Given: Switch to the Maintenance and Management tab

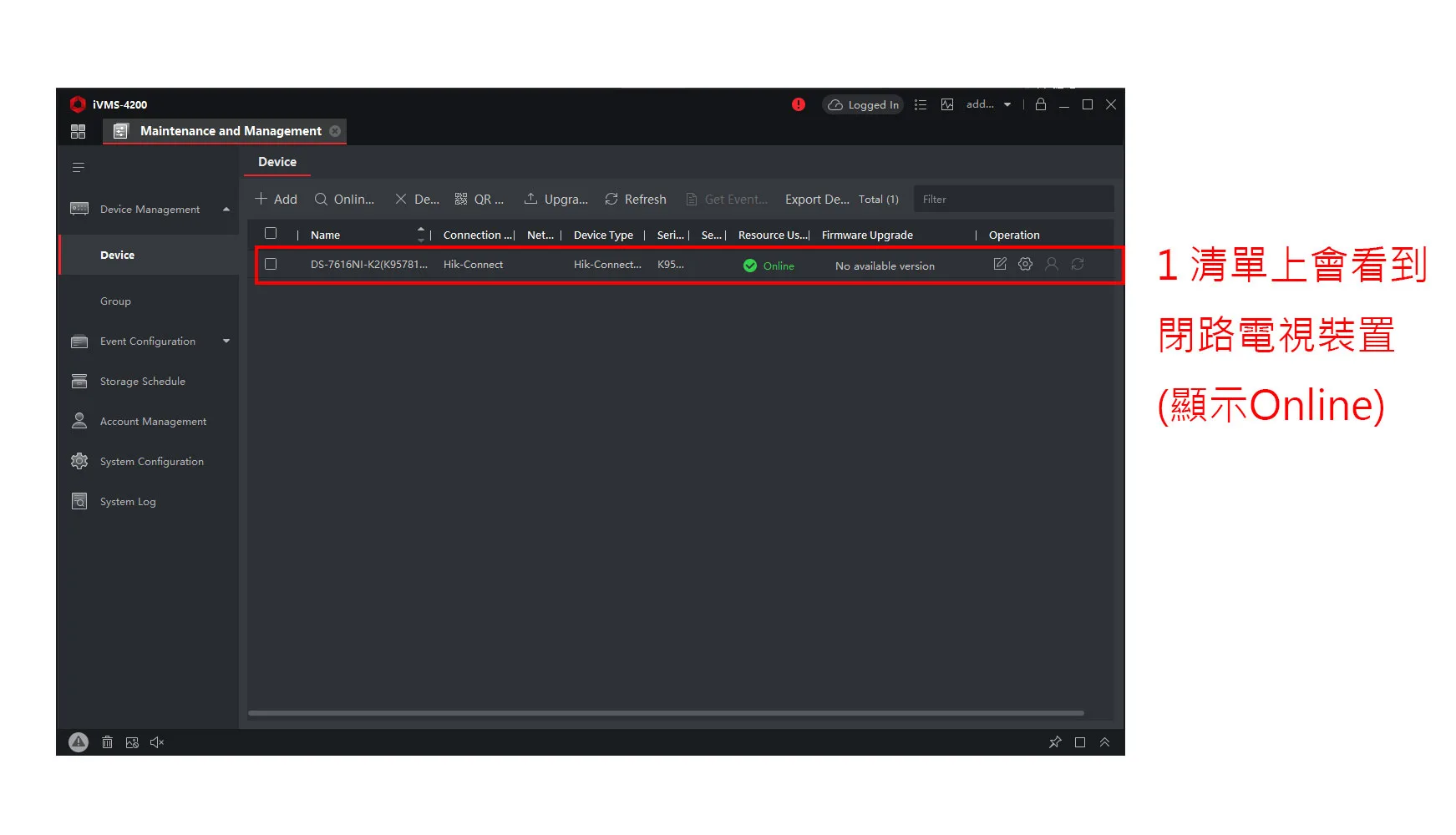Looking at the screenshot, I should (x=224, y=131).
